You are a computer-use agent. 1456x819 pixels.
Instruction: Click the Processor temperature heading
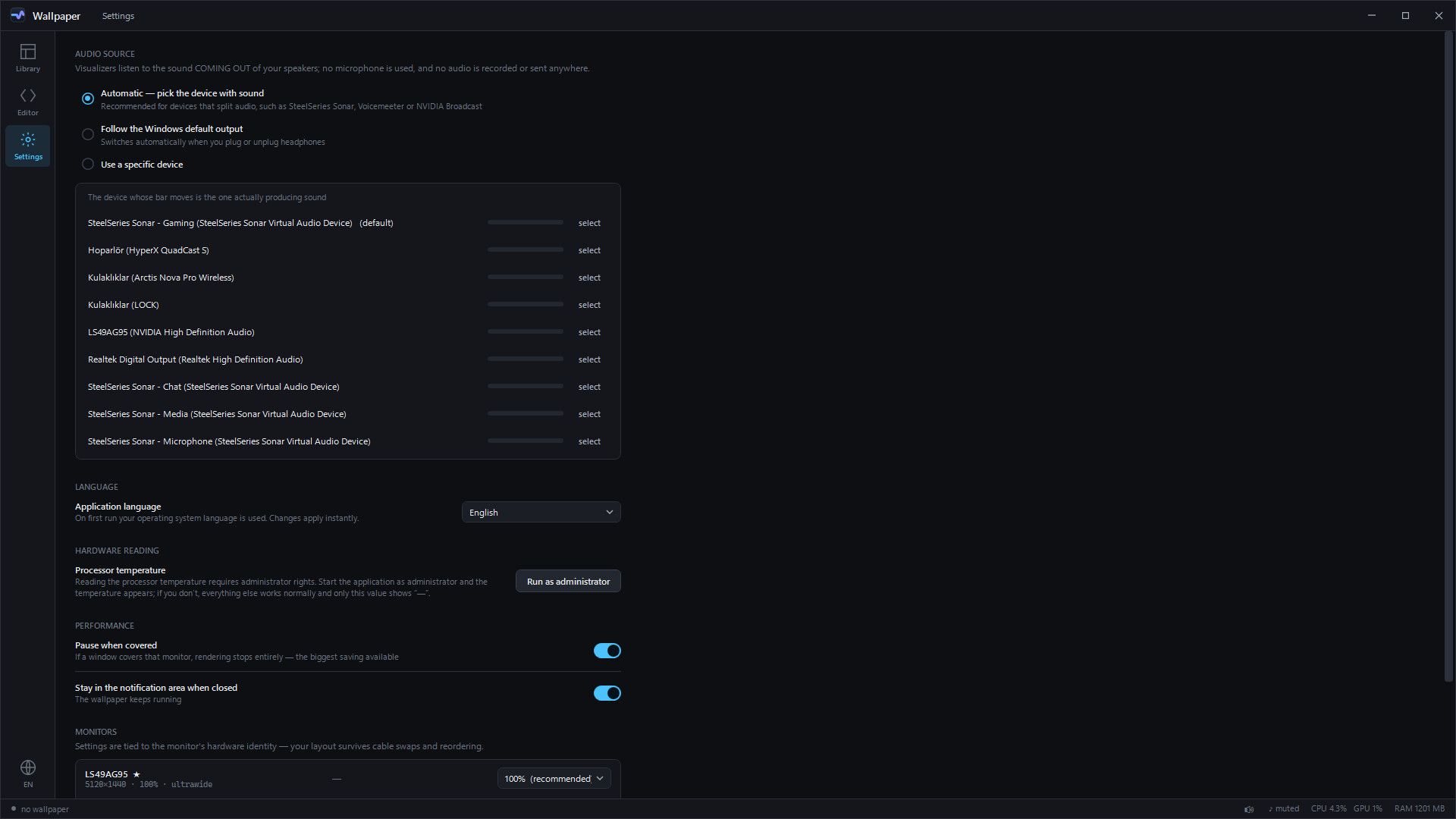(120, 570)
